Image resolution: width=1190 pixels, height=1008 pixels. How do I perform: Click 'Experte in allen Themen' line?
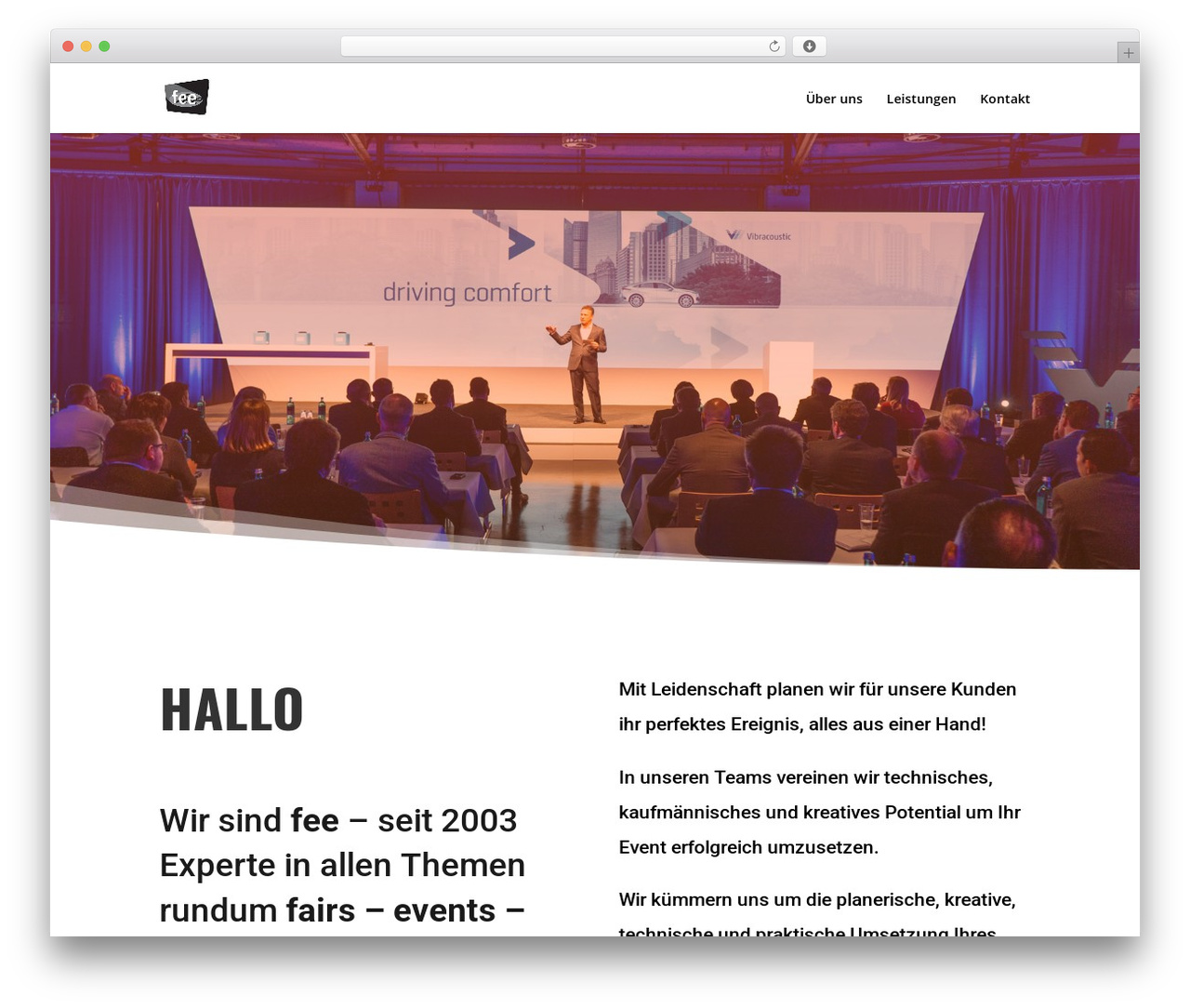pos(342,865)
